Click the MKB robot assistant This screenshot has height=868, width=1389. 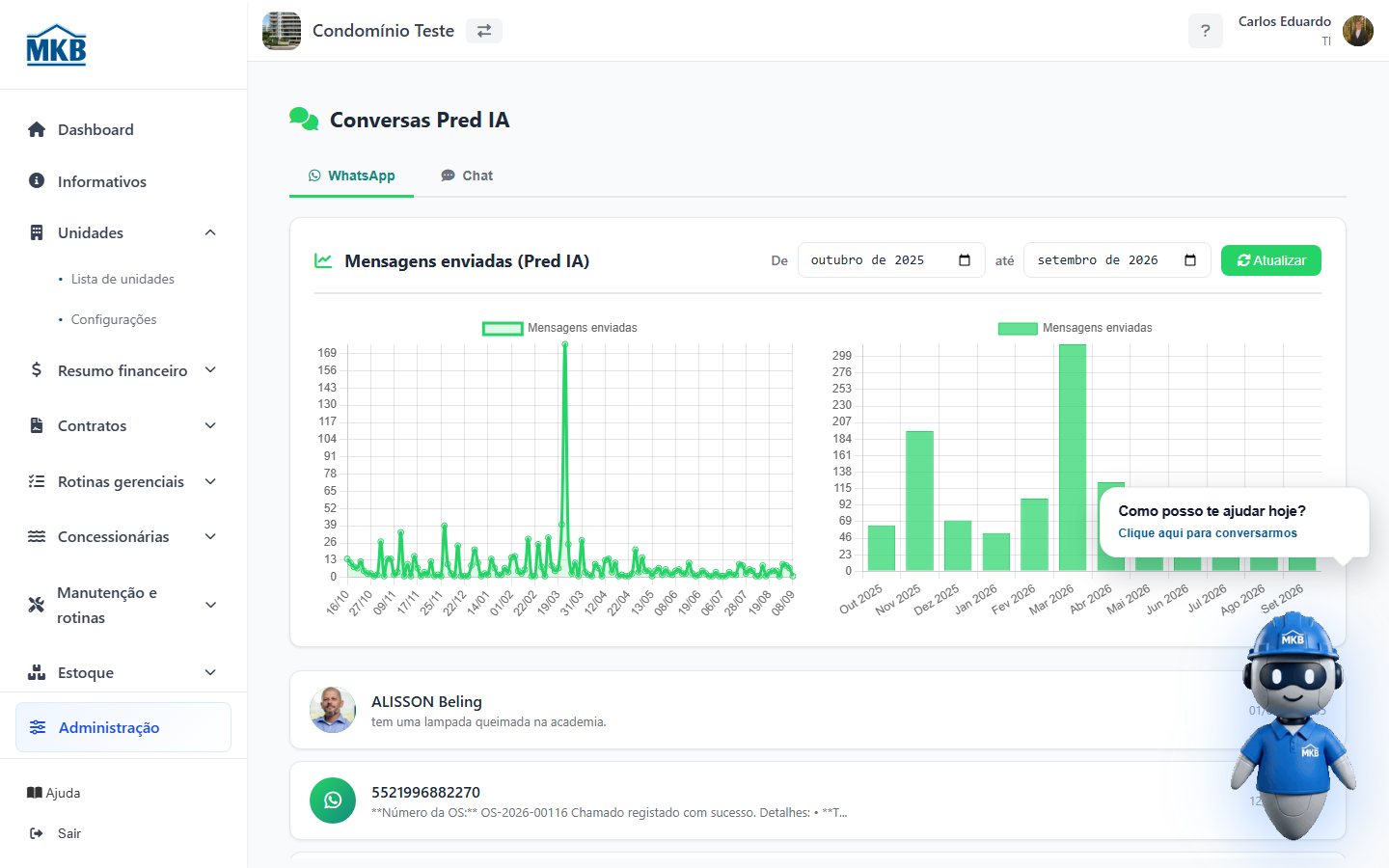point(1293,725)
